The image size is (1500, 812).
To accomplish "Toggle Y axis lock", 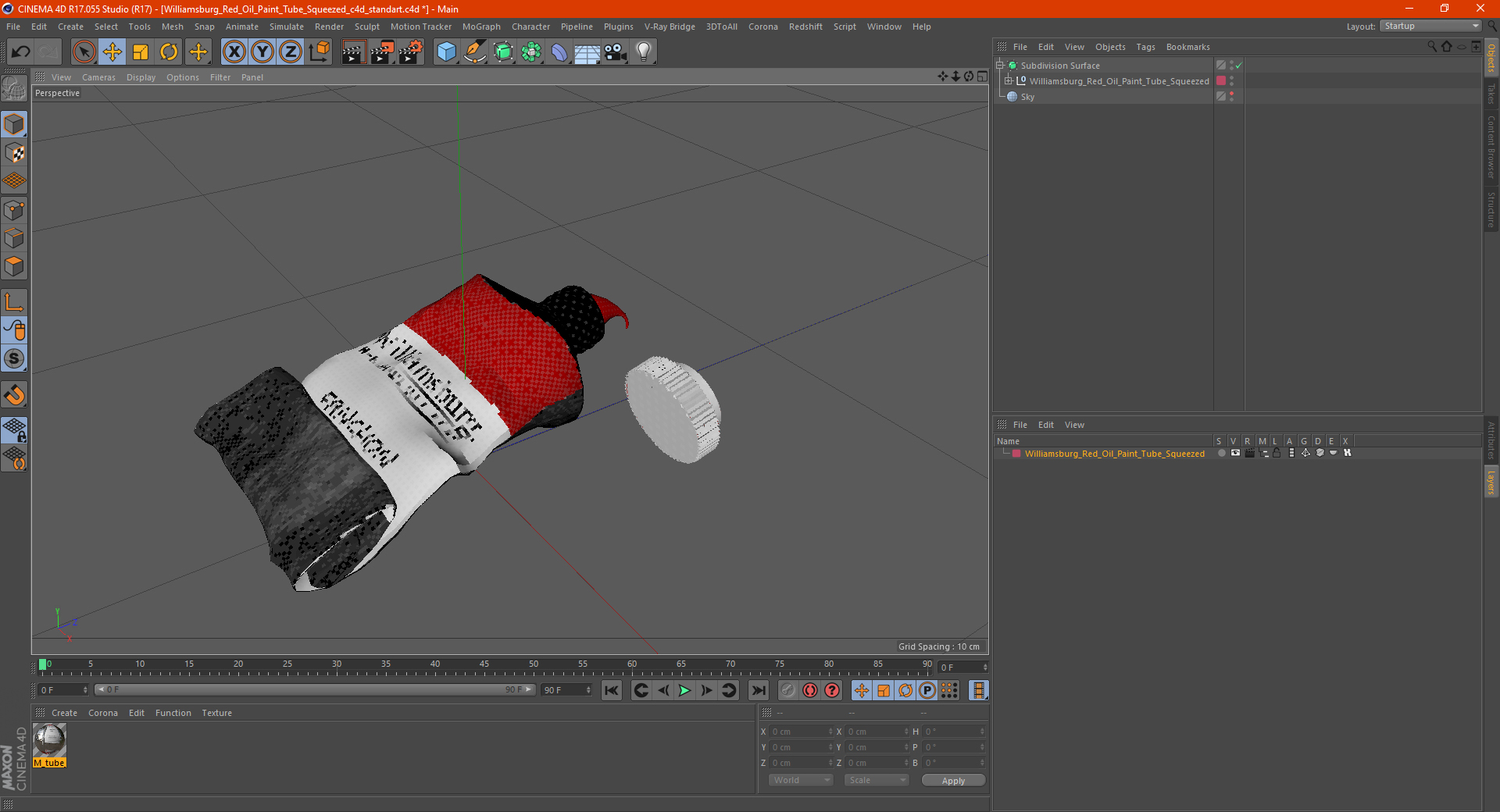I will (262, 52).
